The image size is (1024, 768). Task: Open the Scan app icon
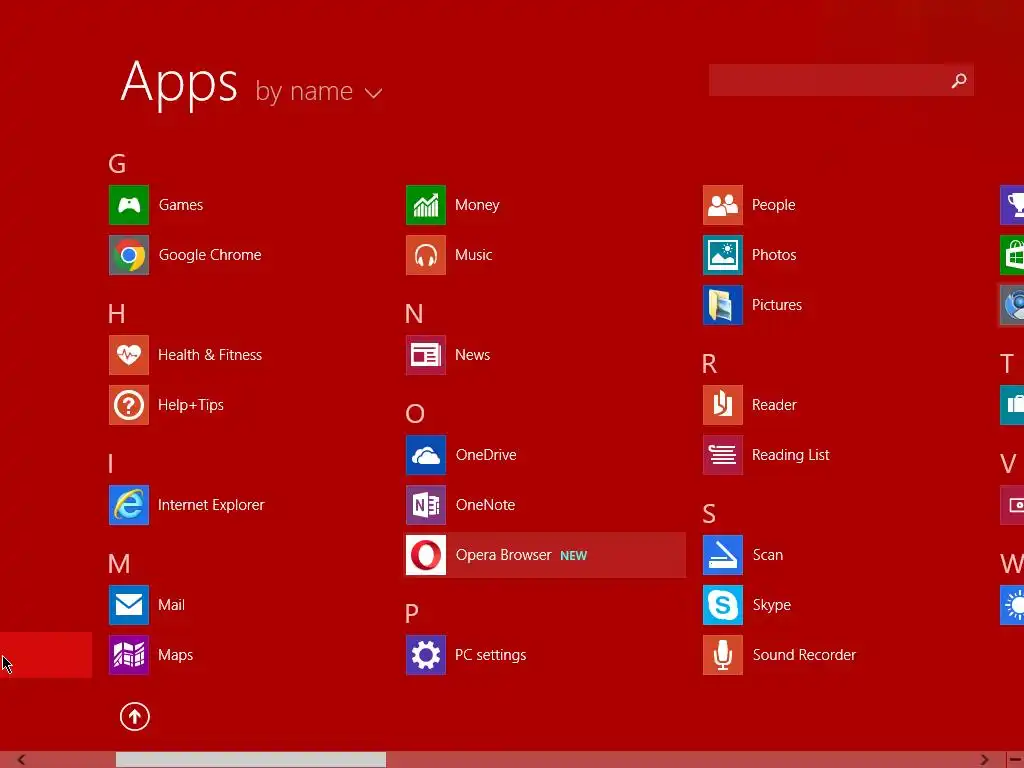pos(723,555)
